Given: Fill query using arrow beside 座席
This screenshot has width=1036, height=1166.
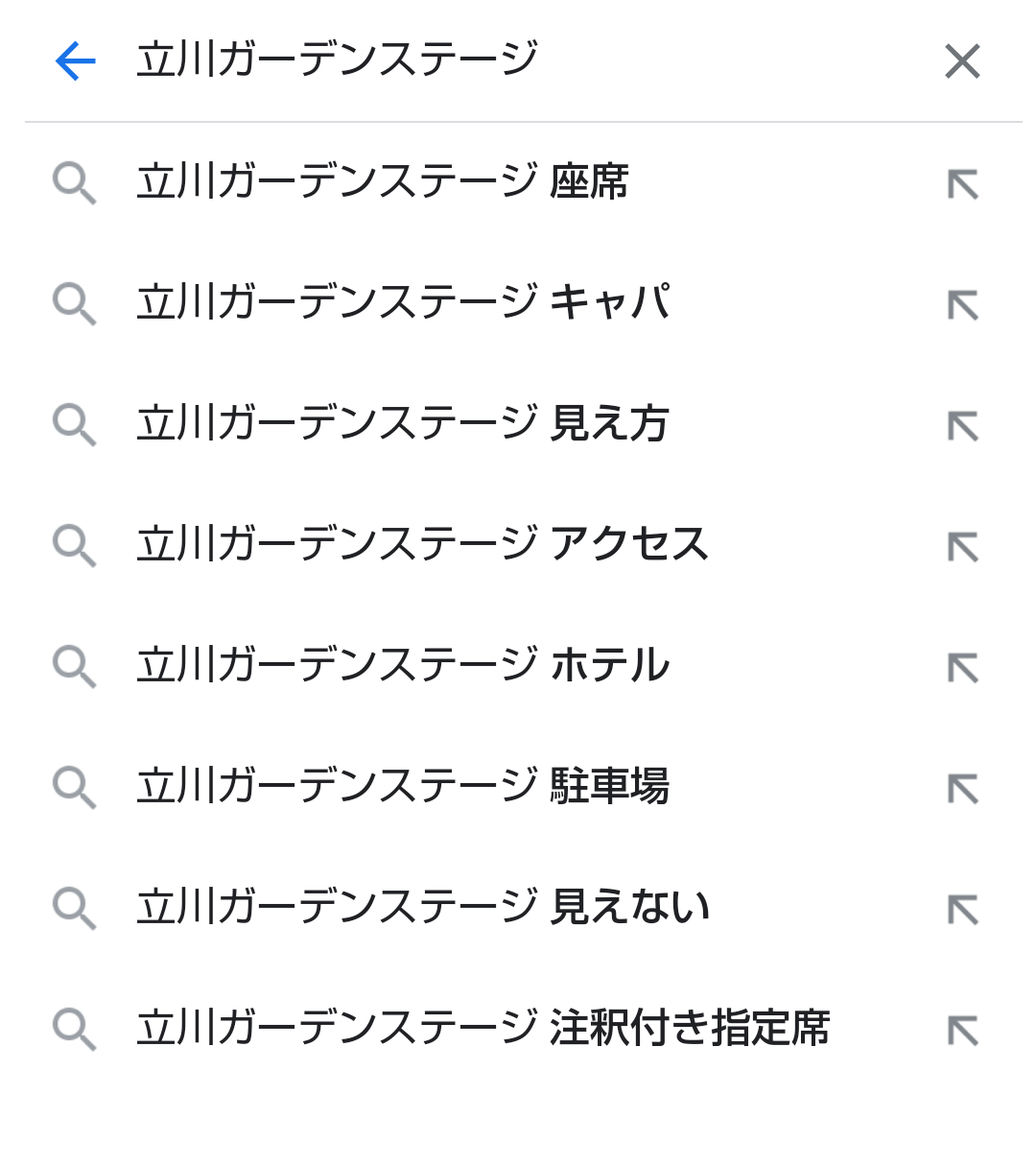Looking at the screenshot, I should [963, 183].
